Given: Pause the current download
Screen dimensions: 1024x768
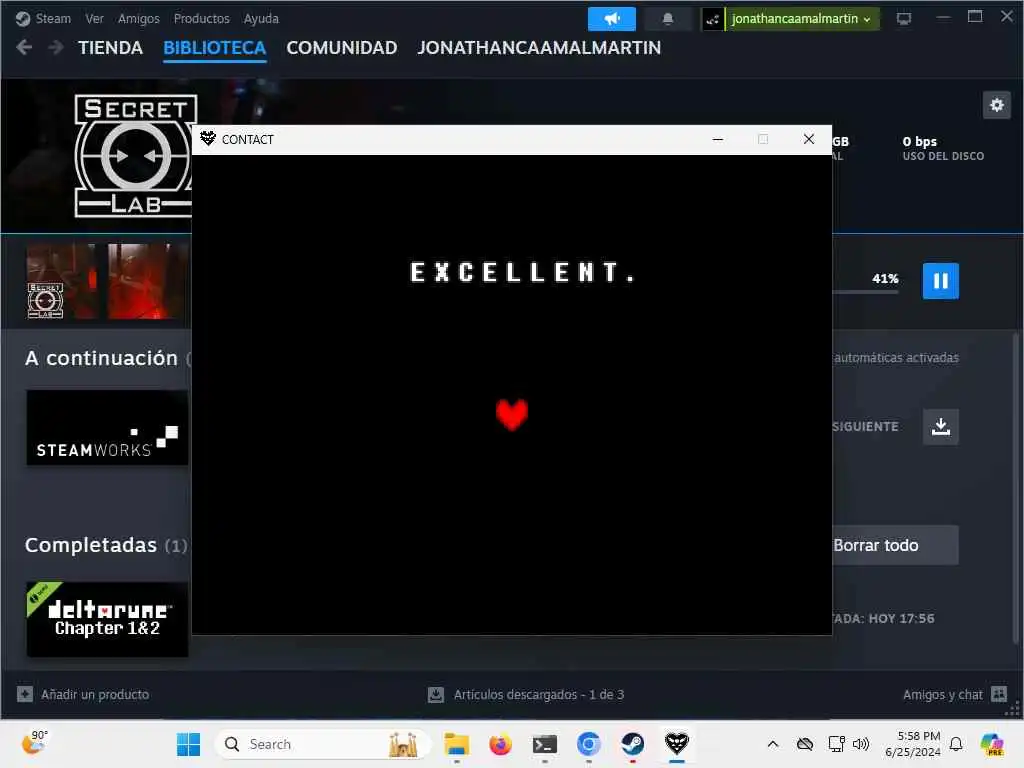Looking at the screenshot, I should click(x=940, y=281).
